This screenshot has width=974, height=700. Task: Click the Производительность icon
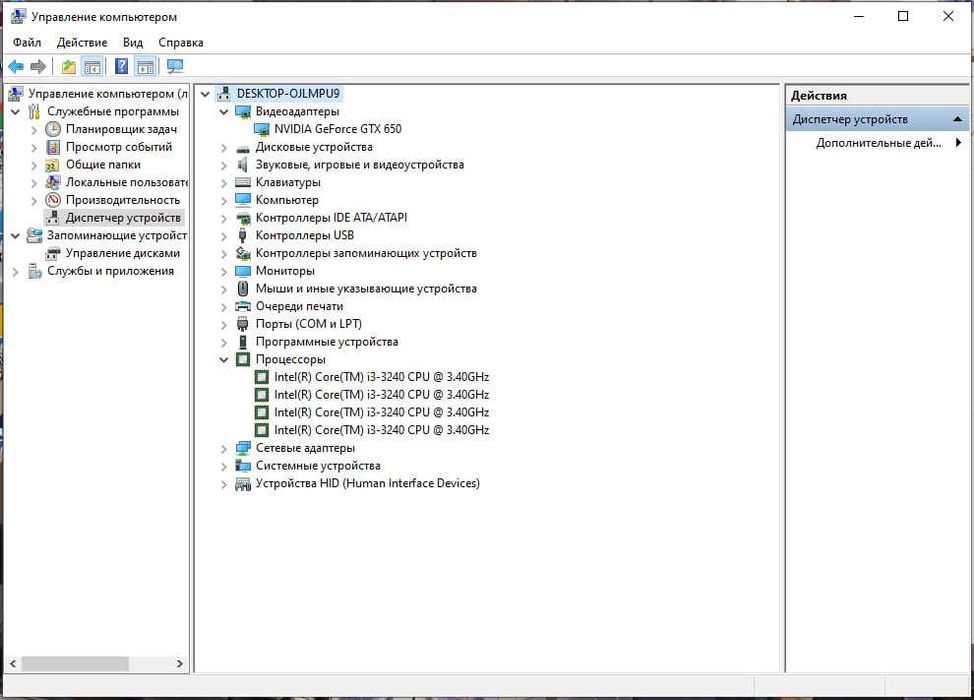[53, 200]
